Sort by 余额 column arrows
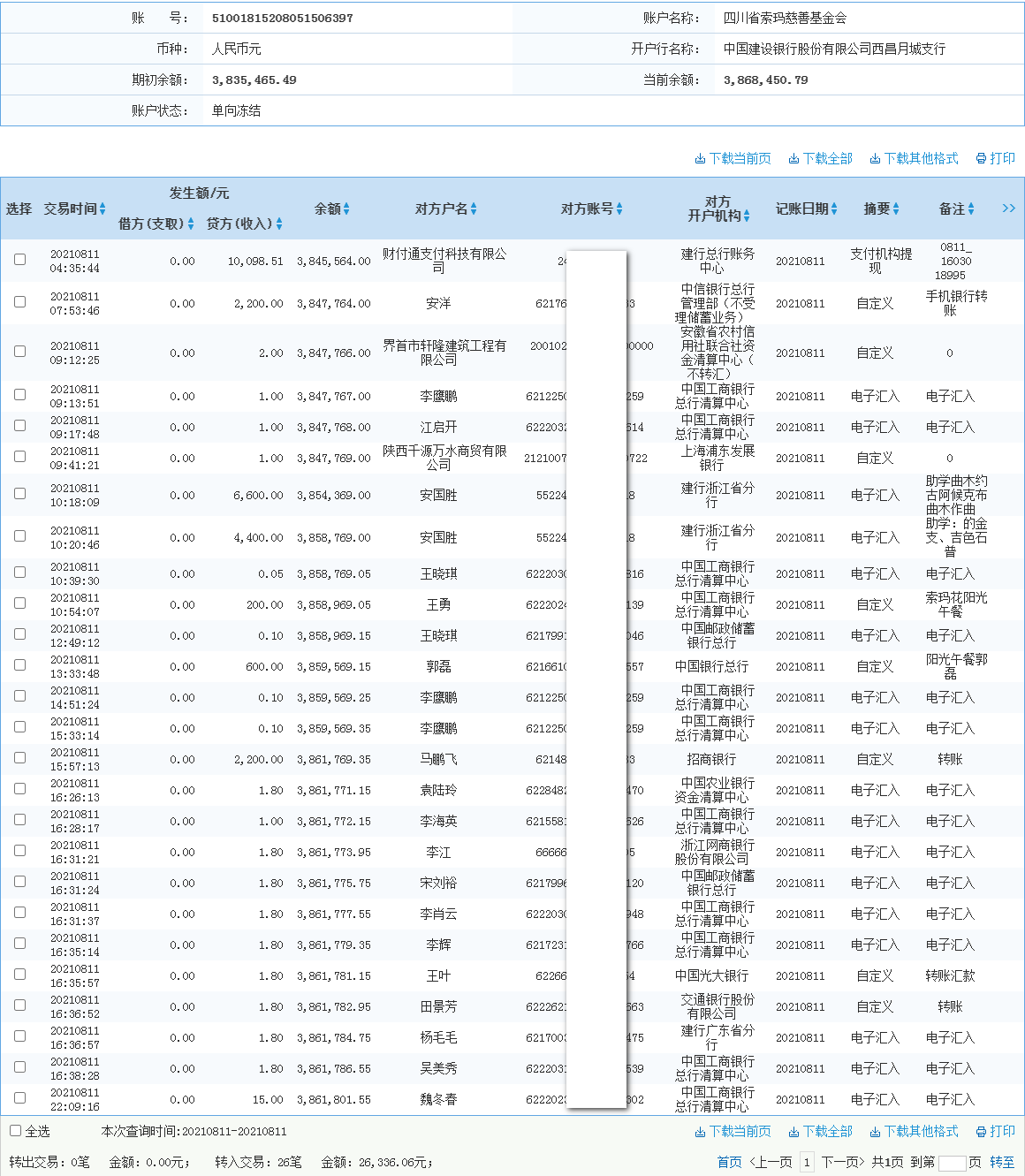The image size is (1025, 1176). (346, 209)
